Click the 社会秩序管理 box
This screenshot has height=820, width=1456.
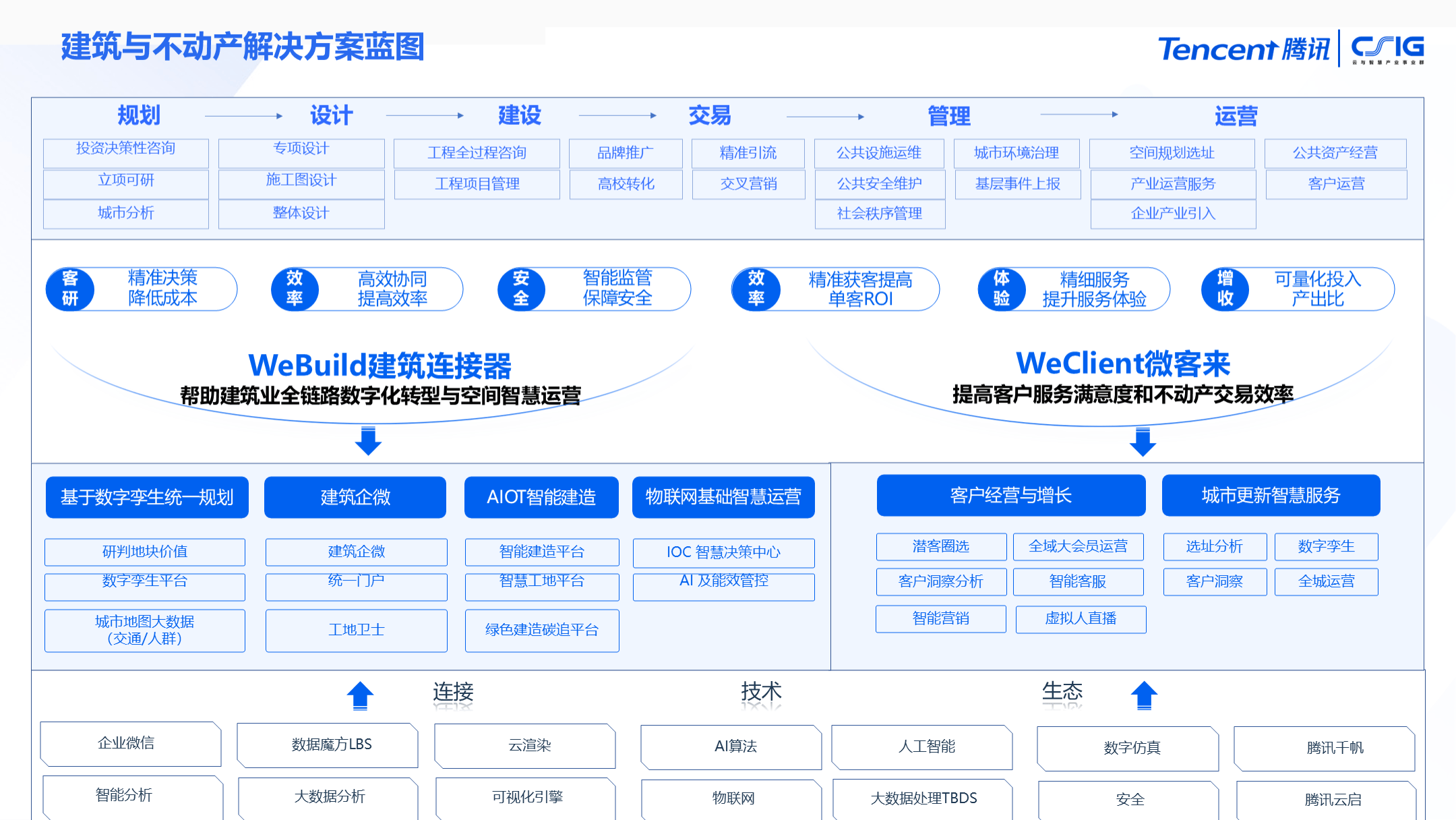[880, 214]
